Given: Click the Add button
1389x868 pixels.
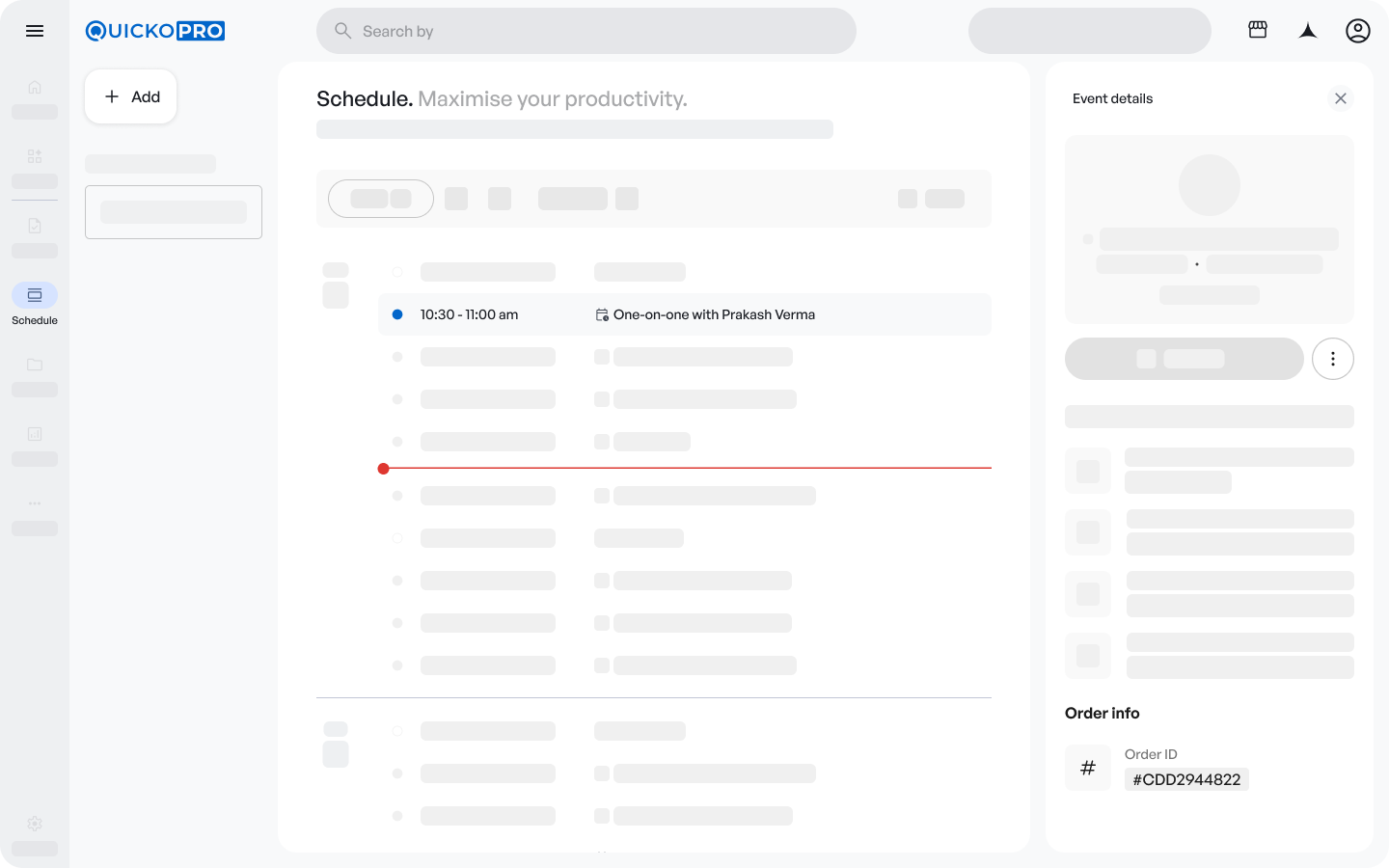Looking at the screenshot, I should coord(131,96).
